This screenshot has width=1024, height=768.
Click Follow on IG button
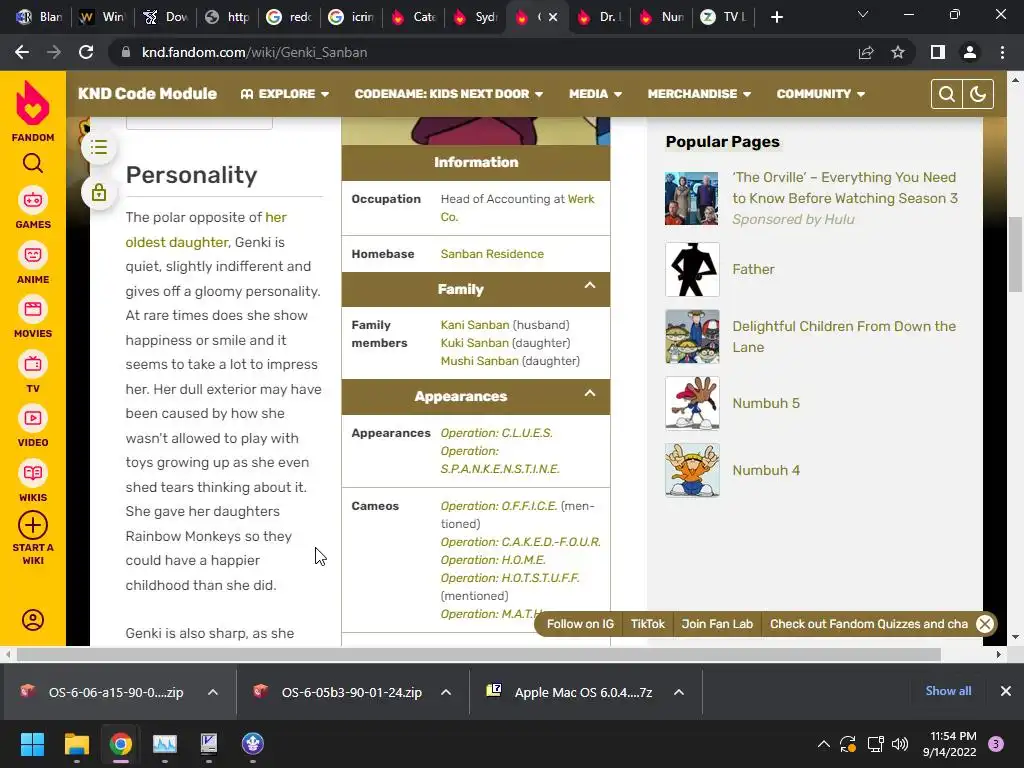pyautogui.click(x=580, y=624)
